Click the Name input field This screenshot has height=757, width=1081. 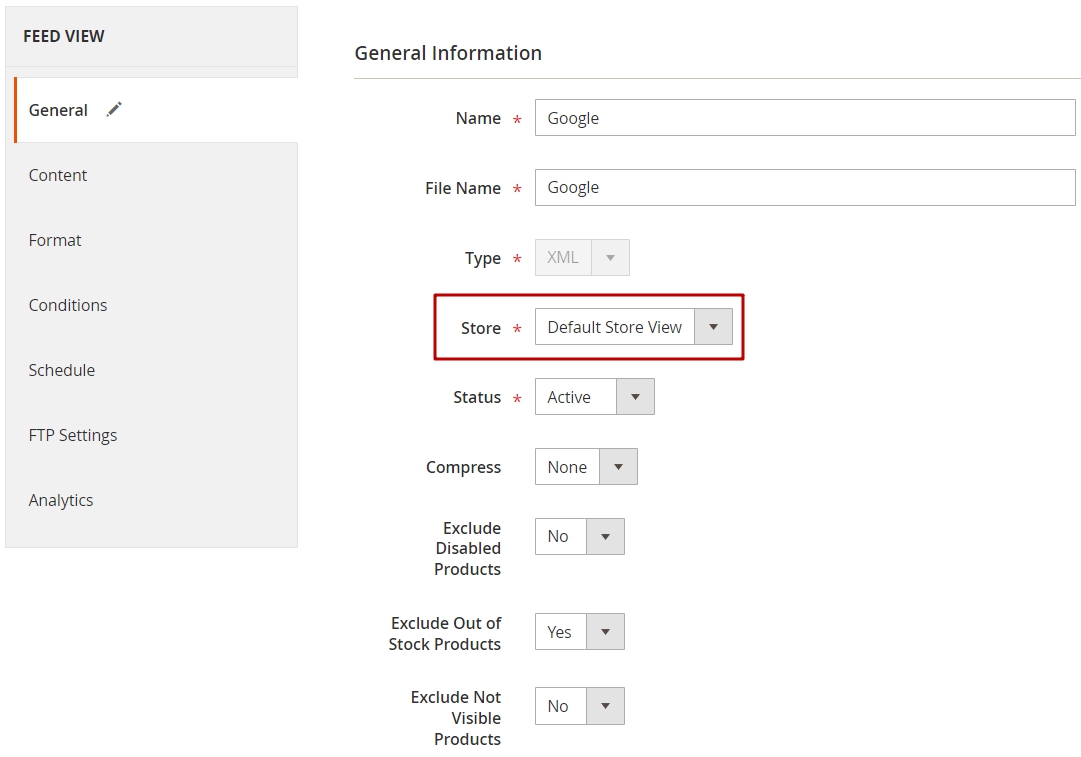coord(805,118)
